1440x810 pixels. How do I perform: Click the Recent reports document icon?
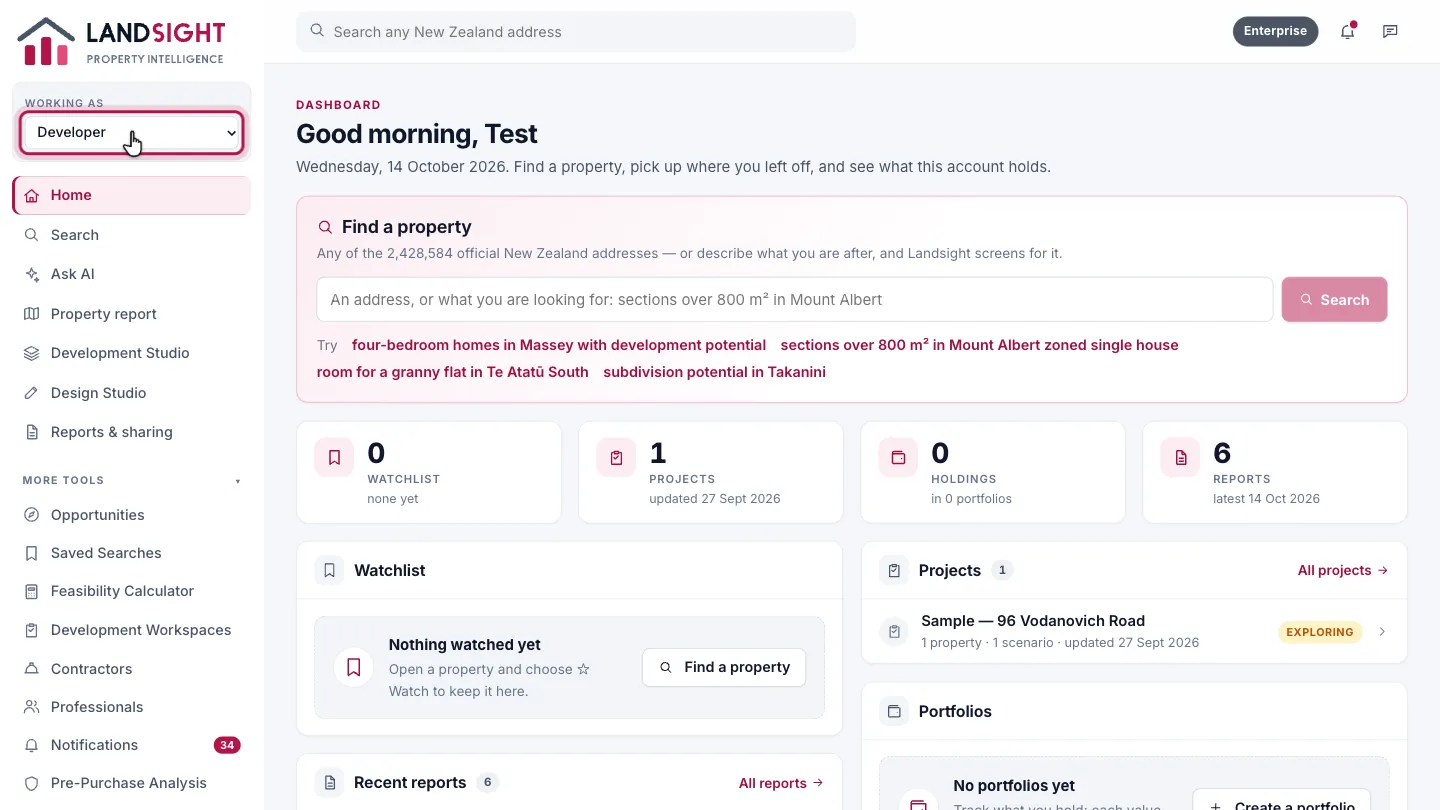coord(329,782)
